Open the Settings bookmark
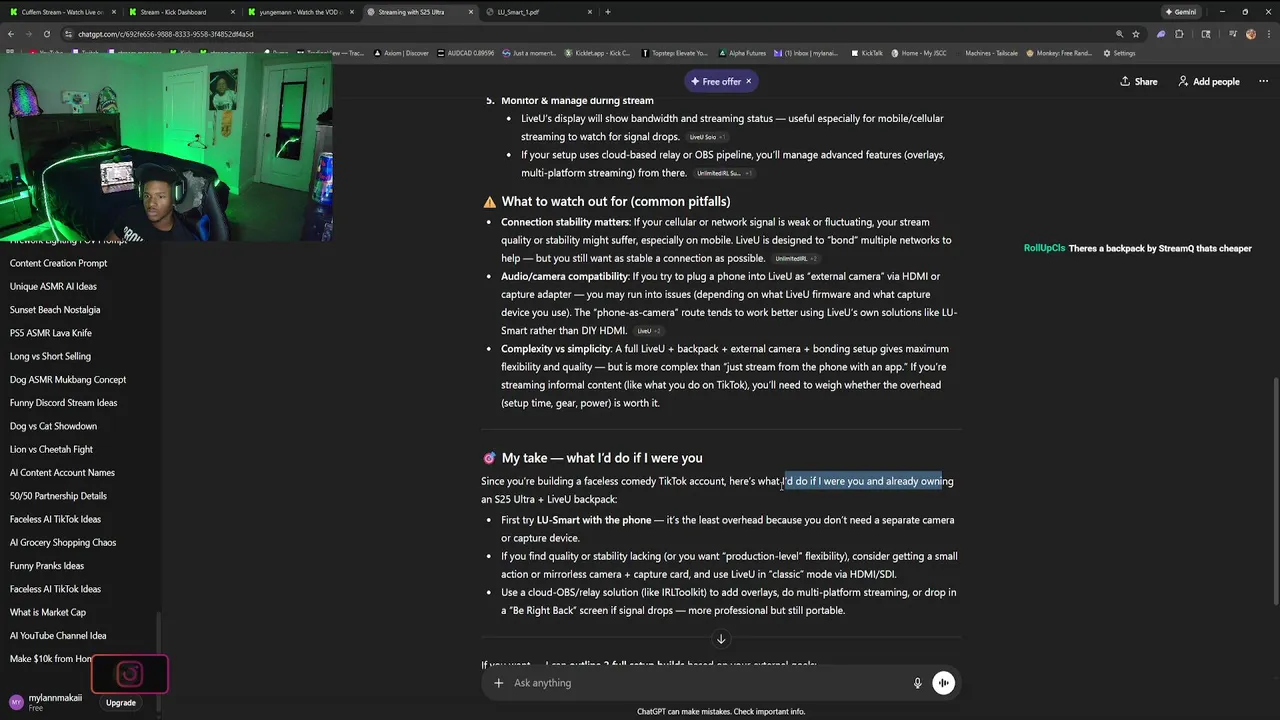Viewport: 1280px width, 720px height. coord(1119,53)
